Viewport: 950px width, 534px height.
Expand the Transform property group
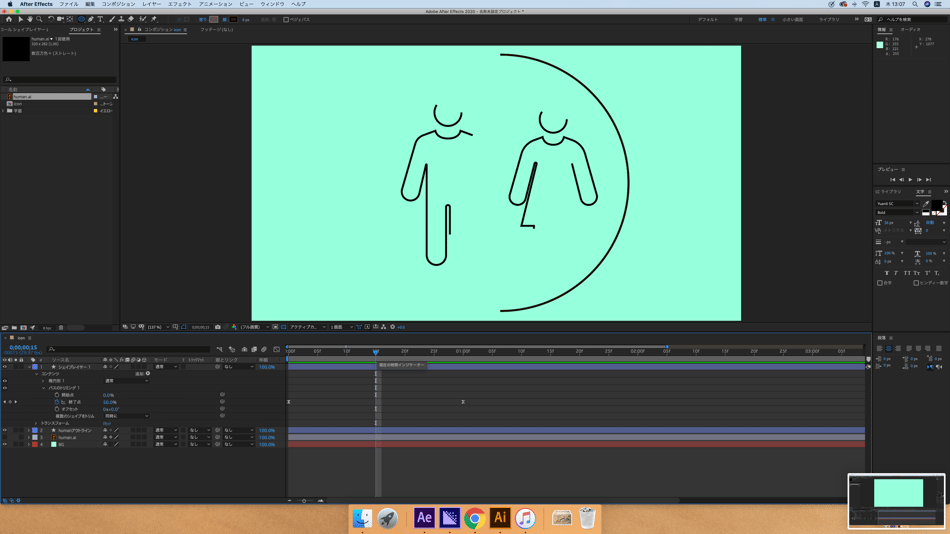37,423
